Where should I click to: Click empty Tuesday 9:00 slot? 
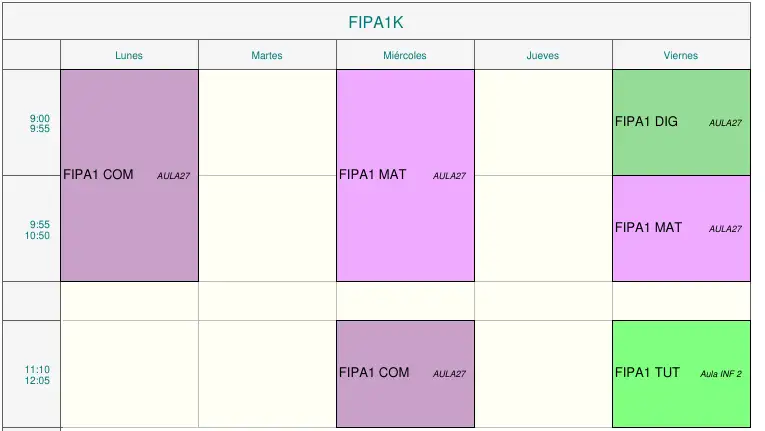pos(267,123)
